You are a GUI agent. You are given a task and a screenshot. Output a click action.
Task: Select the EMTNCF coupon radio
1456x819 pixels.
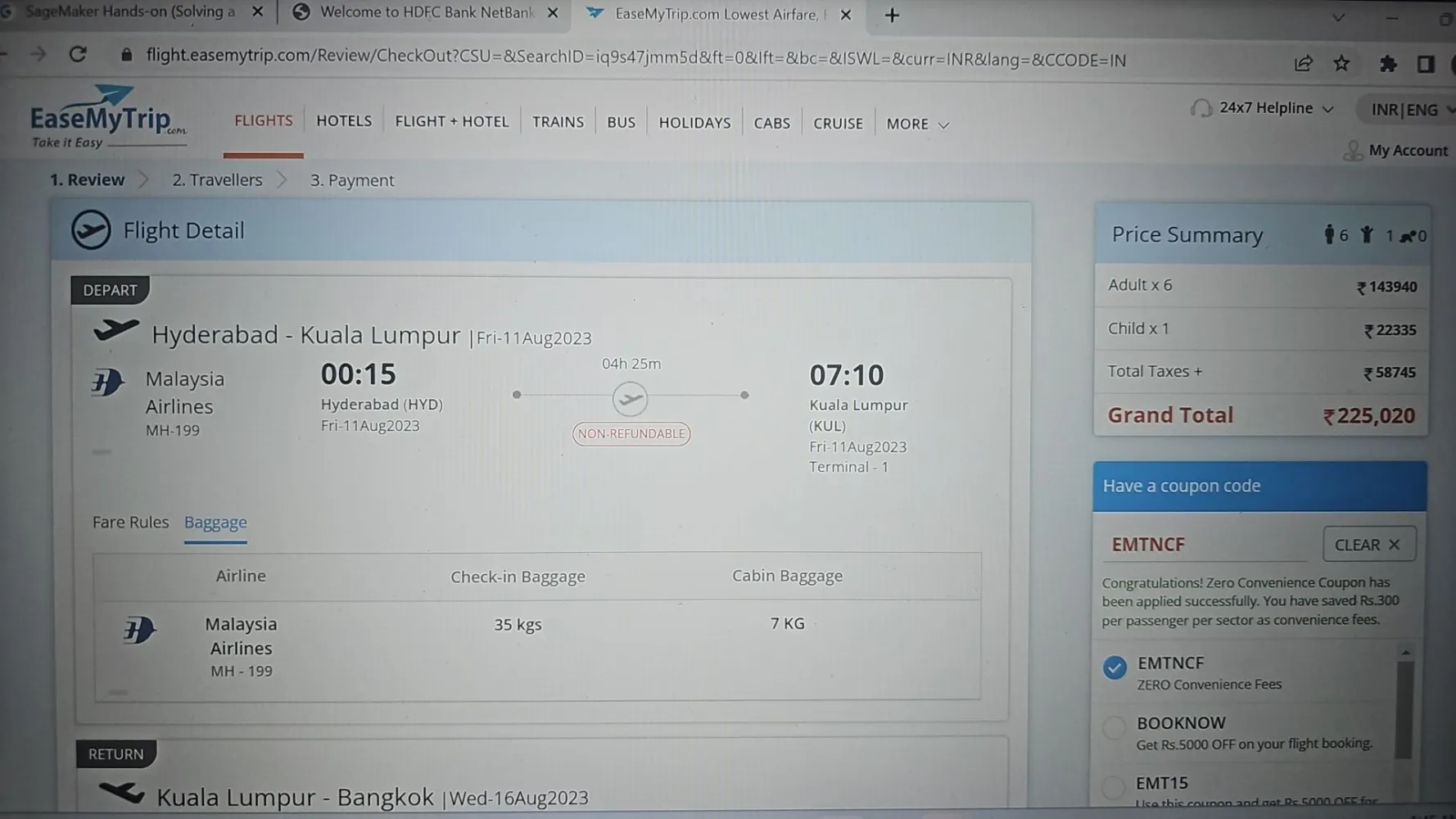click(1115, 667)
